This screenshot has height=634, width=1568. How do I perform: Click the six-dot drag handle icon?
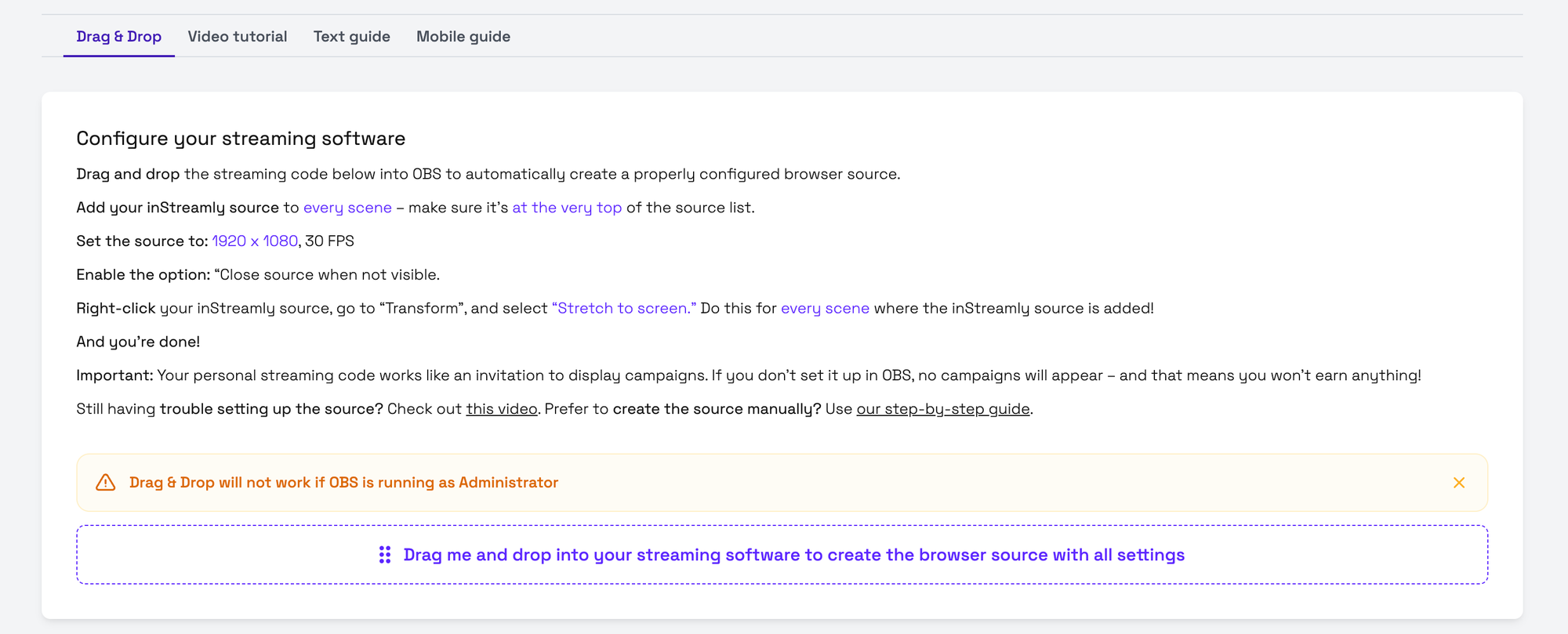coord(385,555)
